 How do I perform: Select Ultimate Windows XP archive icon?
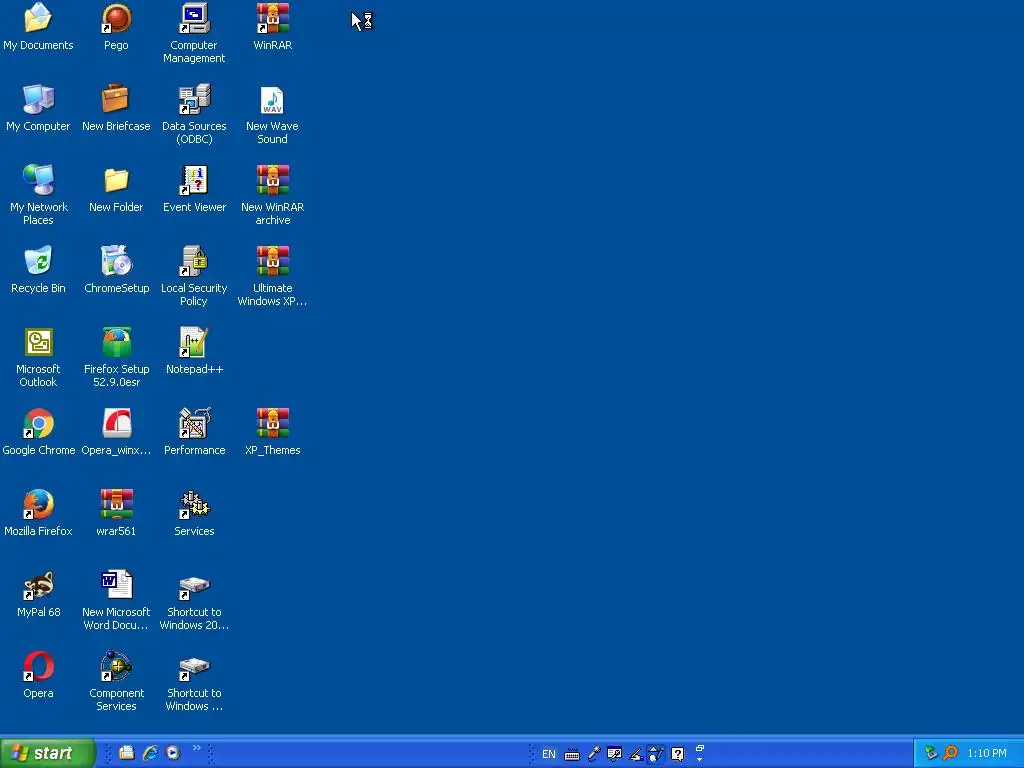(x=272, y=276)
